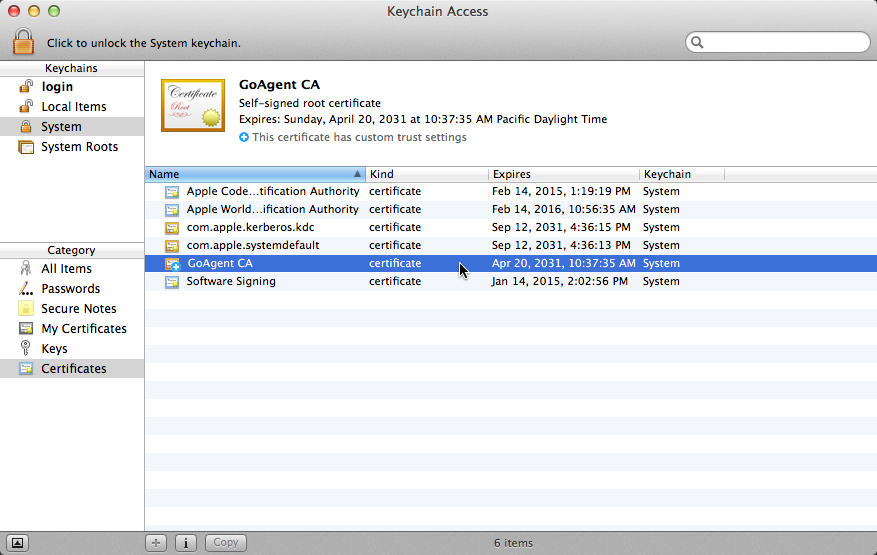
Task: Select the Passwords category
Action: [x=72, y=289]
